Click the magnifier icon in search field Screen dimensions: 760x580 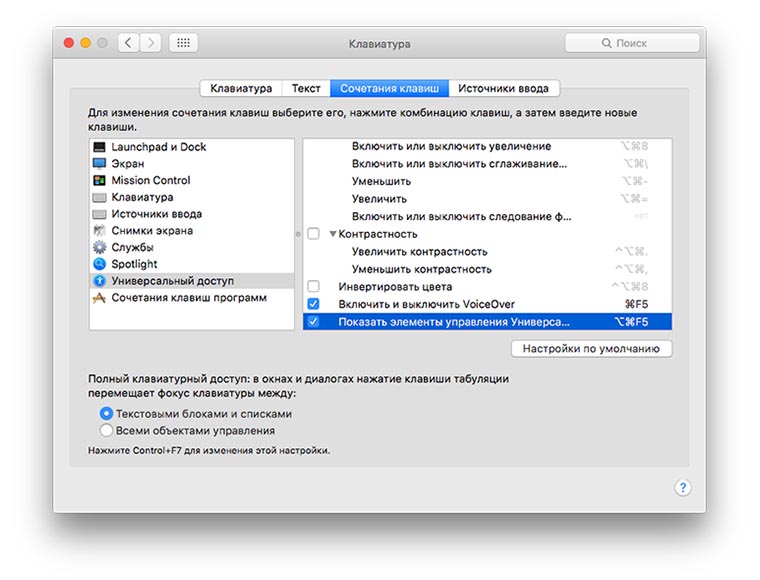606,43
